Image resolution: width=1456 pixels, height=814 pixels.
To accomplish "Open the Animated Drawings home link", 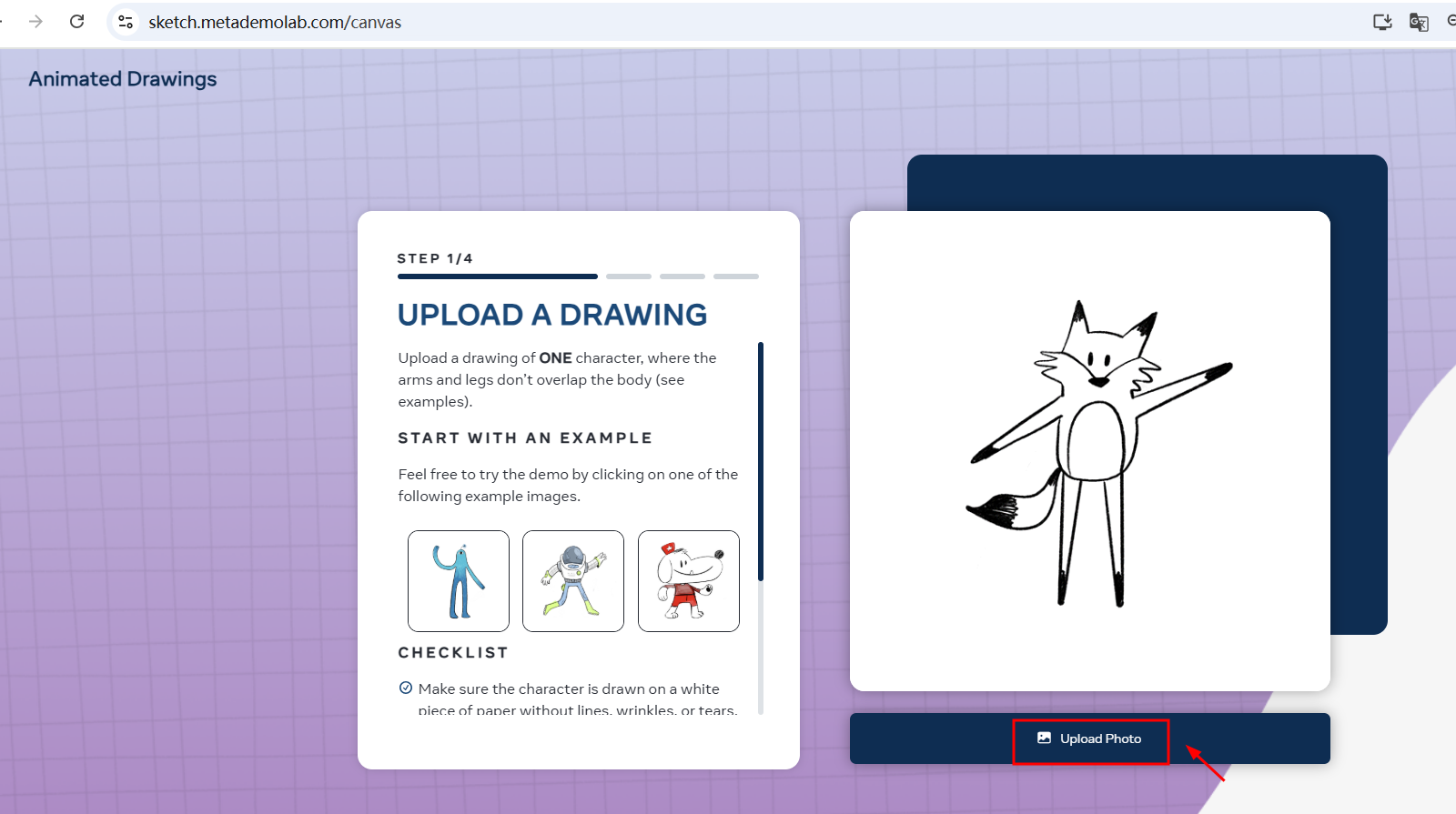I will point(123,79).
